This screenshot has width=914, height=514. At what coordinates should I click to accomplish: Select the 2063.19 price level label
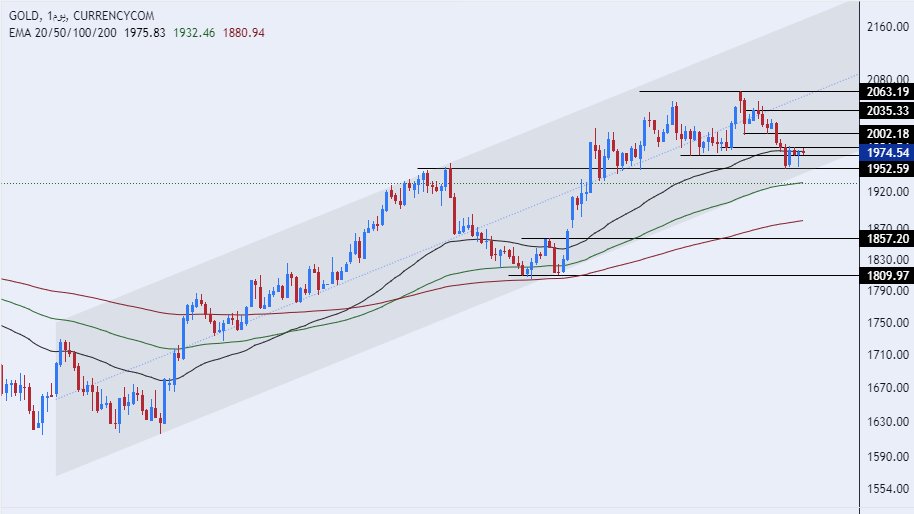888,91
